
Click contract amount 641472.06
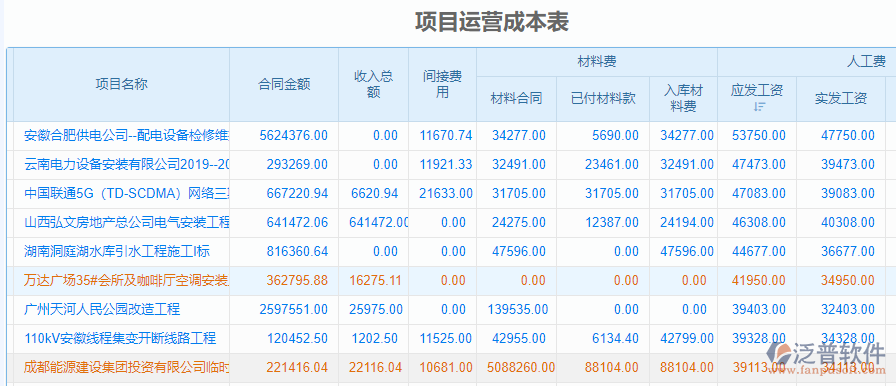click(297, 222)
